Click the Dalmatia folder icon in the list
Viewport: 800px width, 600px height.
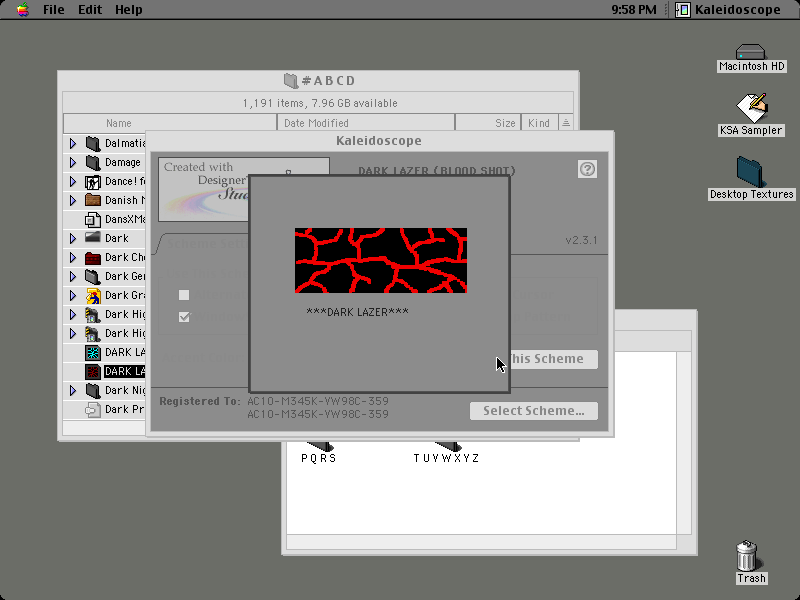pyautogui.click(x=92, y=143)
